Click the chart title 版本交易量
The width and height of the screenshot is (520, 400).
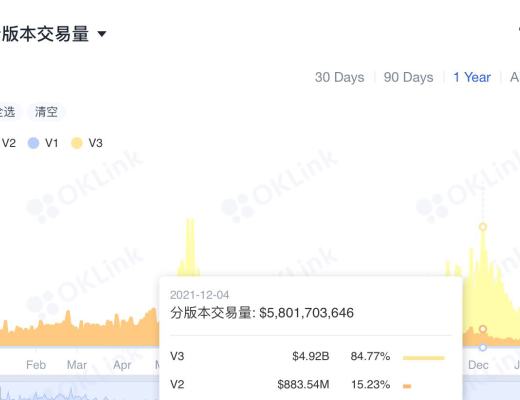[x=45, y=34]
